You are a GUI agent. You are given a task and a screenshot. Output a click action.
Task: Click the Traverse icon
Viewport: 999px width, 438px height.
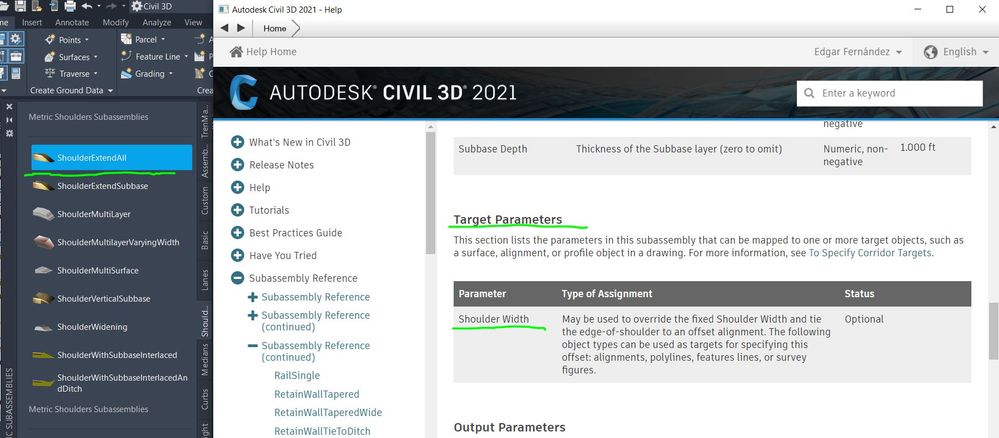[50, 73]
